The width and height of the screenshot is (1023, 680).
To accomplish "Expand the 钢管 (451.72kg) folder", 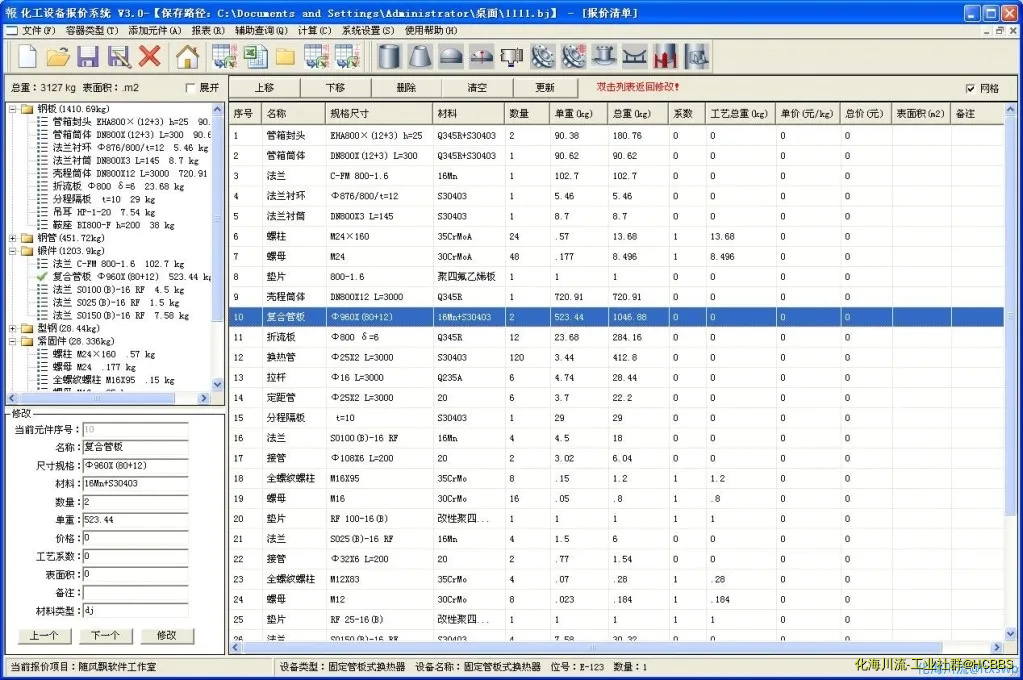I will 12,238.
